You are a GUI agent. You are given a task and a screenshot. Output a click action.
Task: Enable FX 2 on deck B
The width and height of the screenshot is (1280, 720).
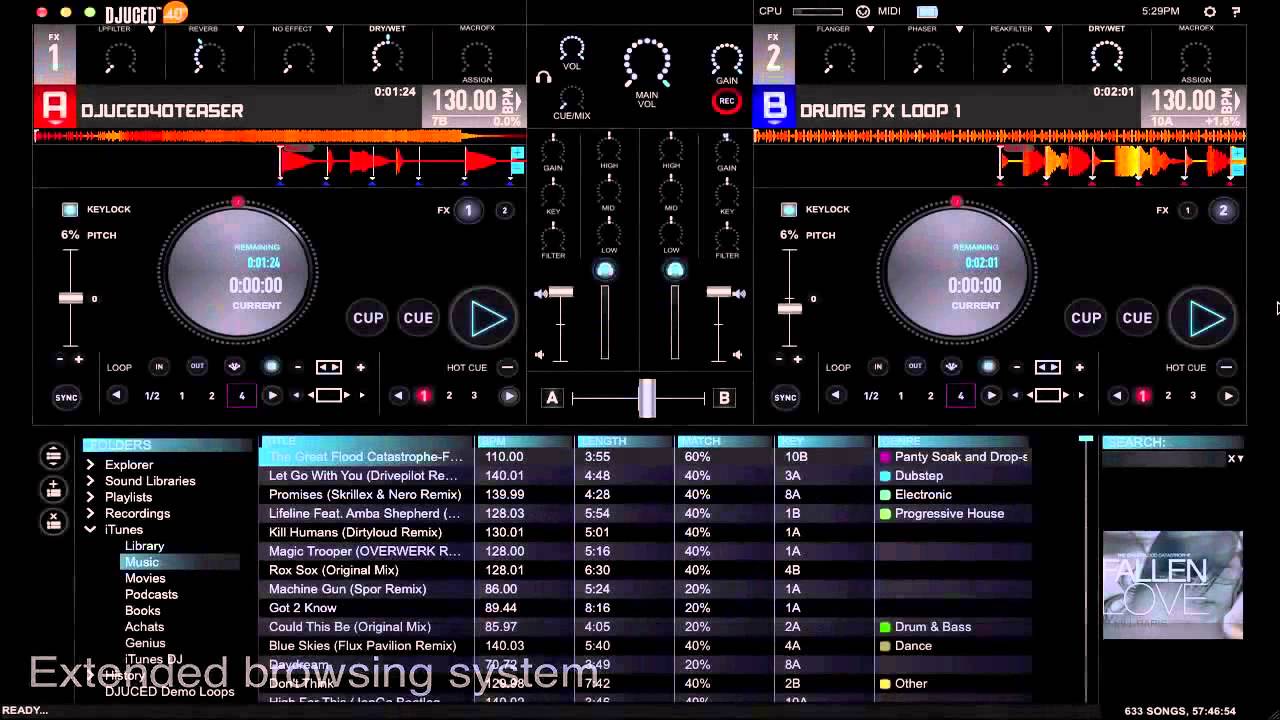1222,210
